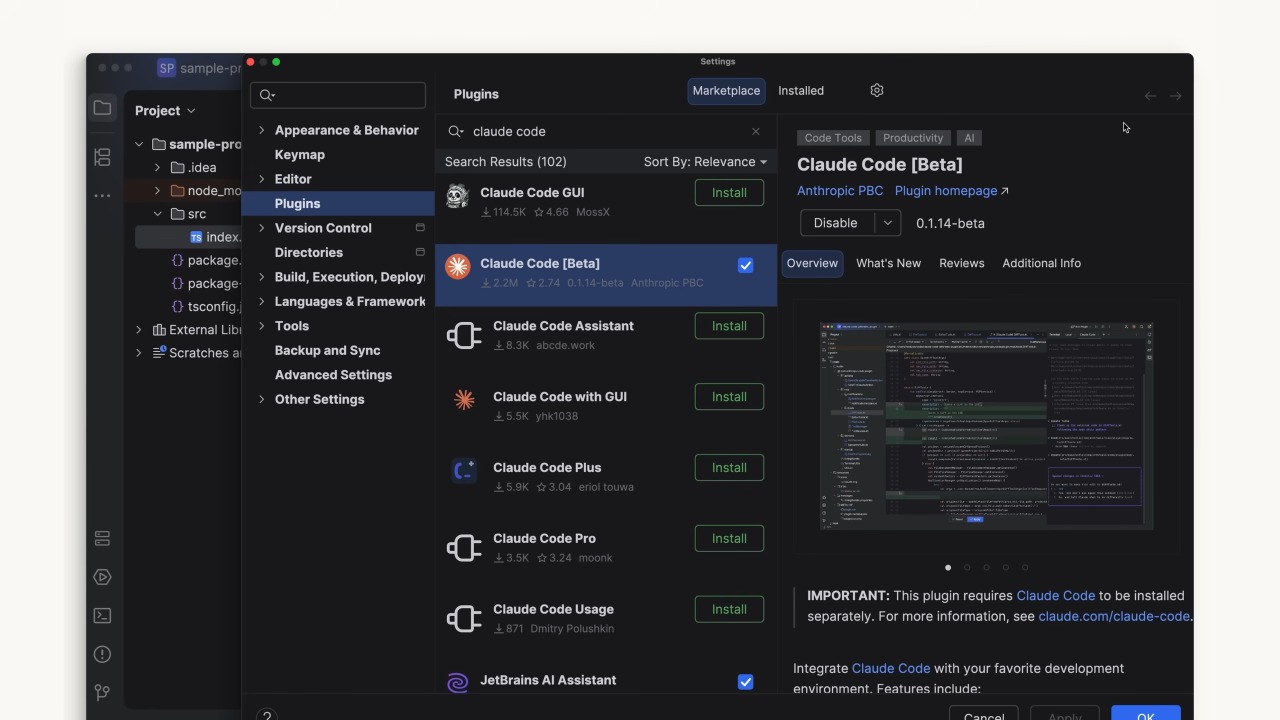Switch to the Installed tab

(801, 91)
